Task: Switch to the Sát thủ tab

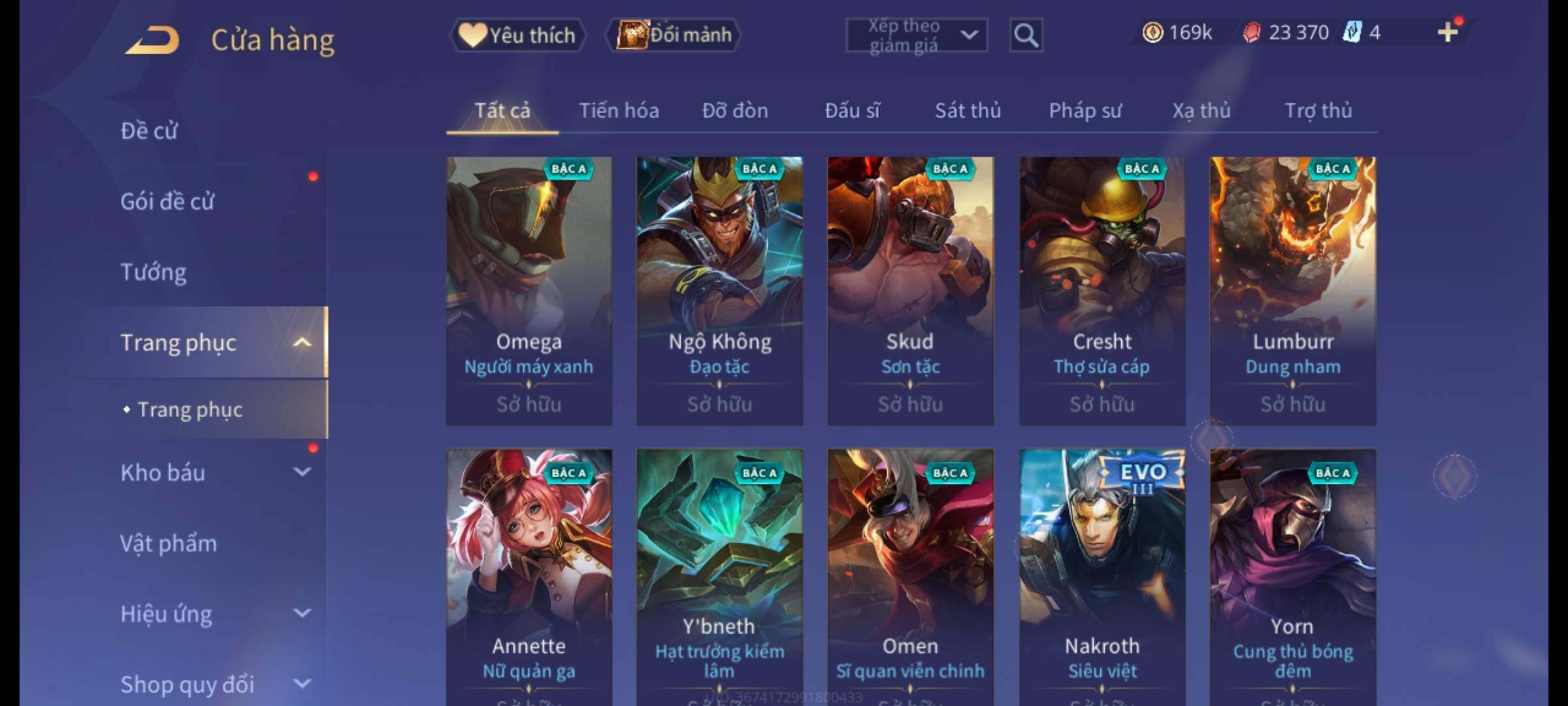Action: click(x=968, y=110)
